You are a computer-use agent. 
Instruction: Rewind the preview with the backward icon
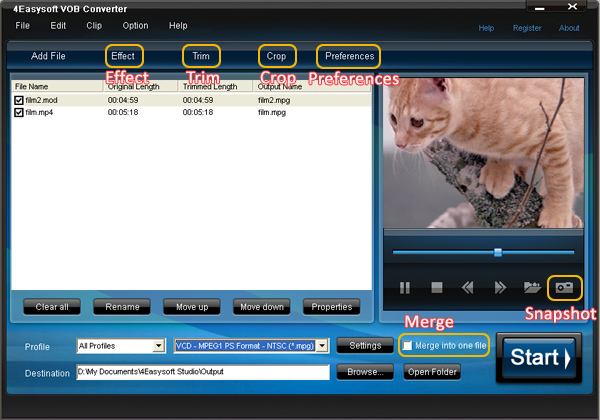tap(468, 287)
